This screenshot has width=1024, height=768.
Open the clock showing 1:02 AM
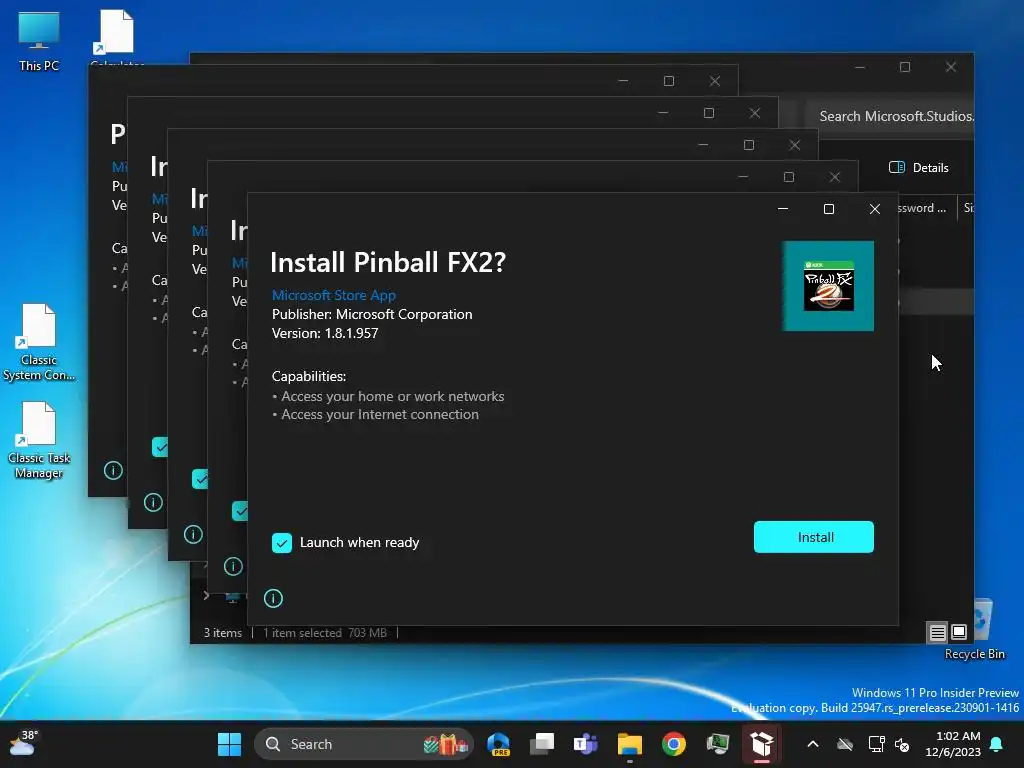point(953,744)
